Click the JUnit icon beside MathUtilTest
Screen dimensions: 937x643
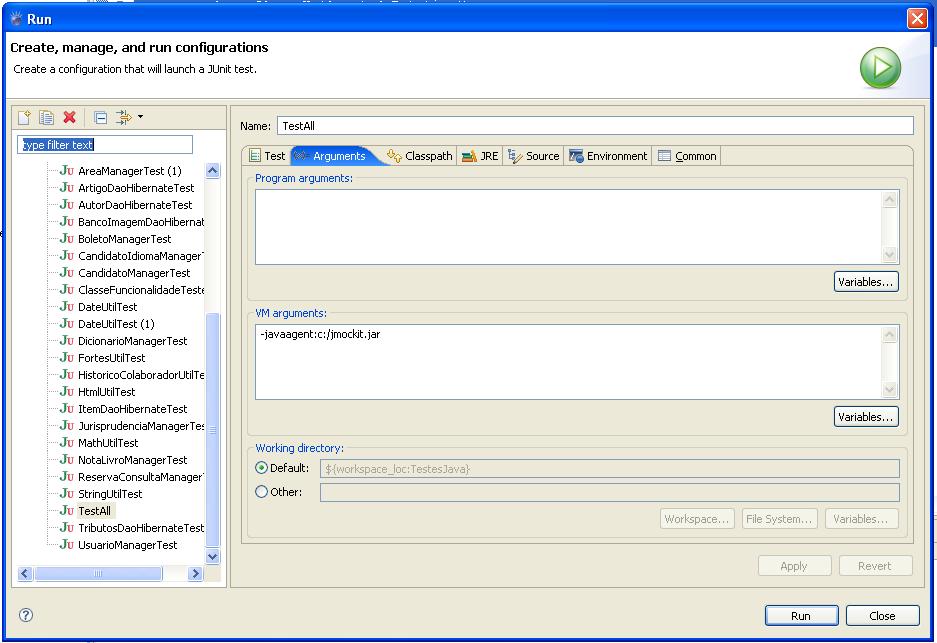[x=66, y=443]
